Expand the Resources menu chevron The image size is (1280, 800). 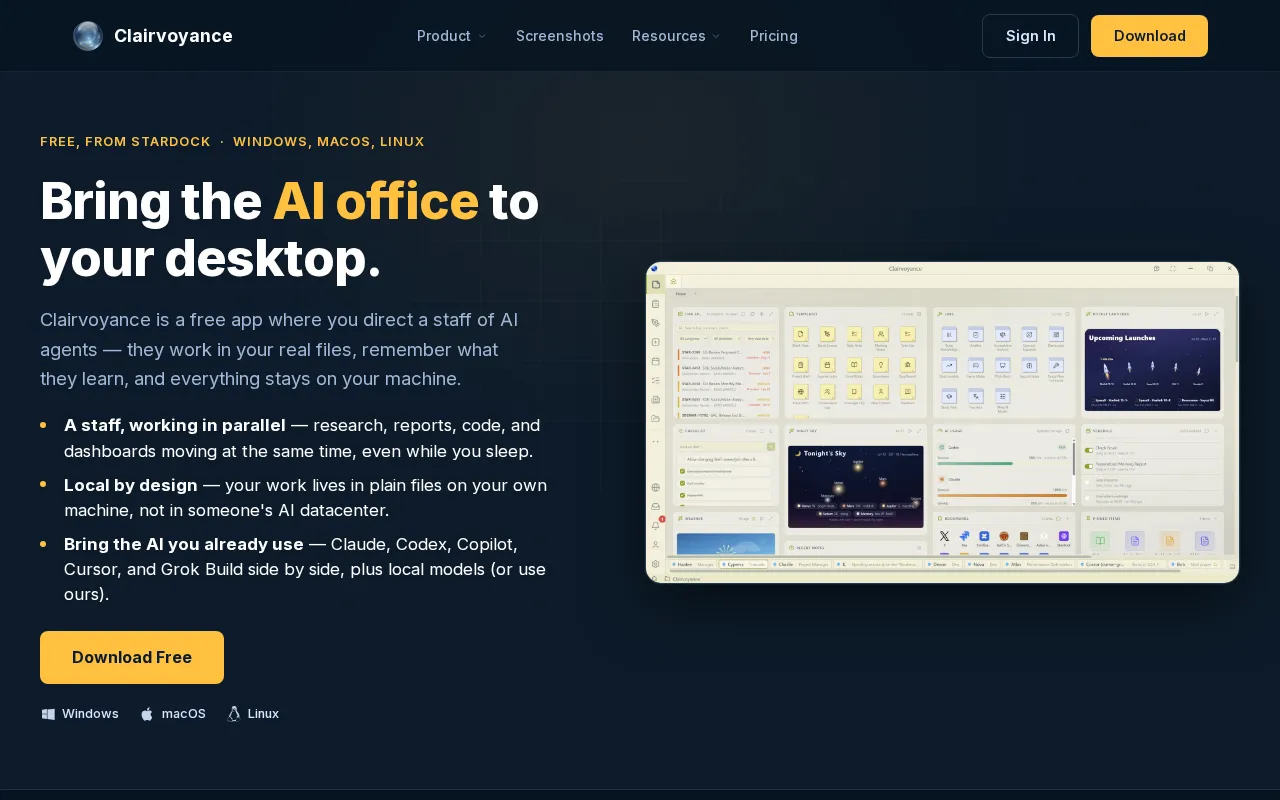click(716, 36)
